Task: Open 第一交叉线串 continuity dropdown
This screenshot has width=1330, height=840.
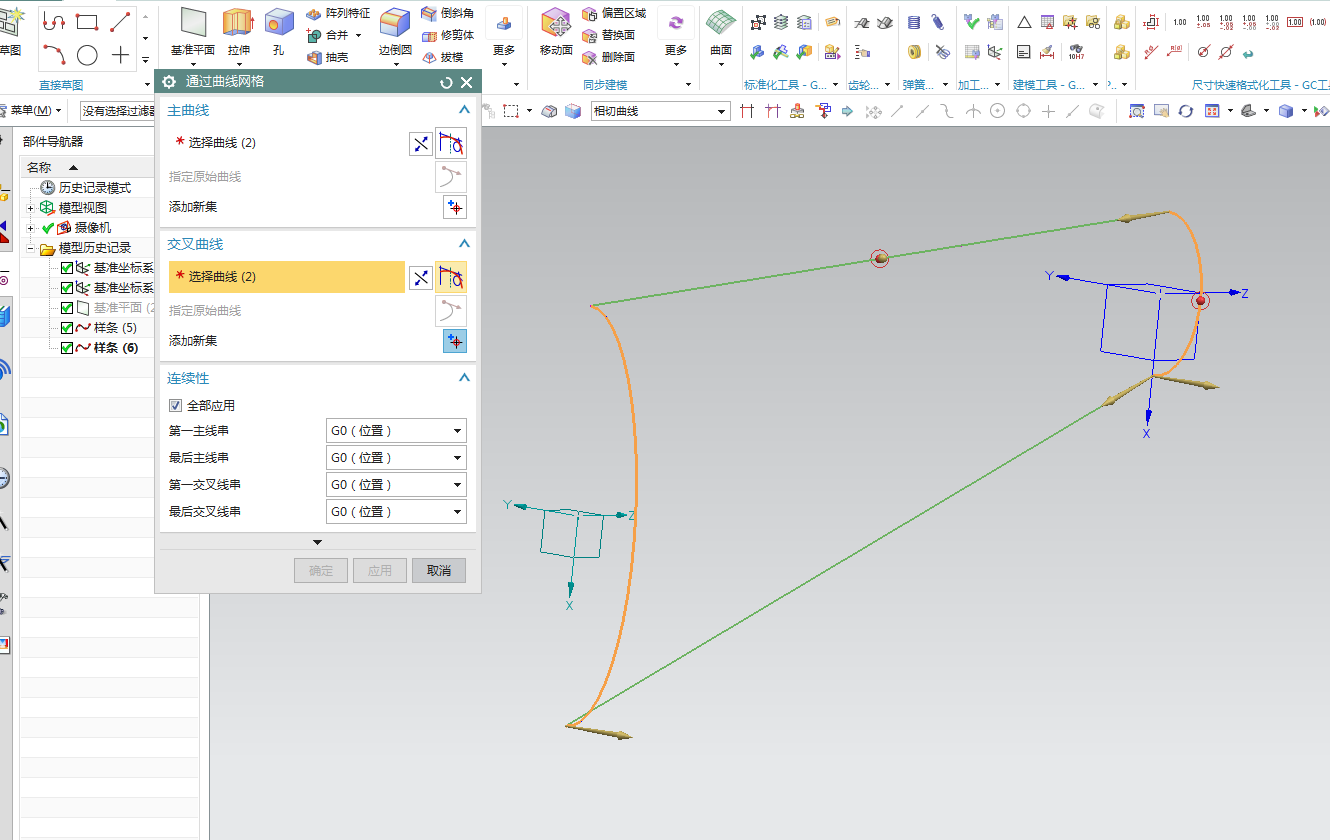Action: (x=396, y=485)
